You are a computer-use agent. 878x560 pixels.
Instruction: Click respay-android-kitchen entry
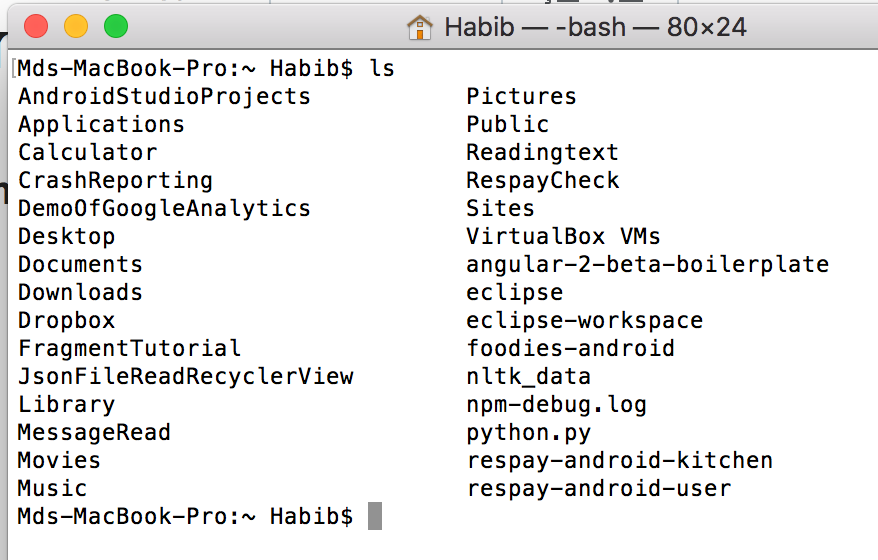[619, 460]
